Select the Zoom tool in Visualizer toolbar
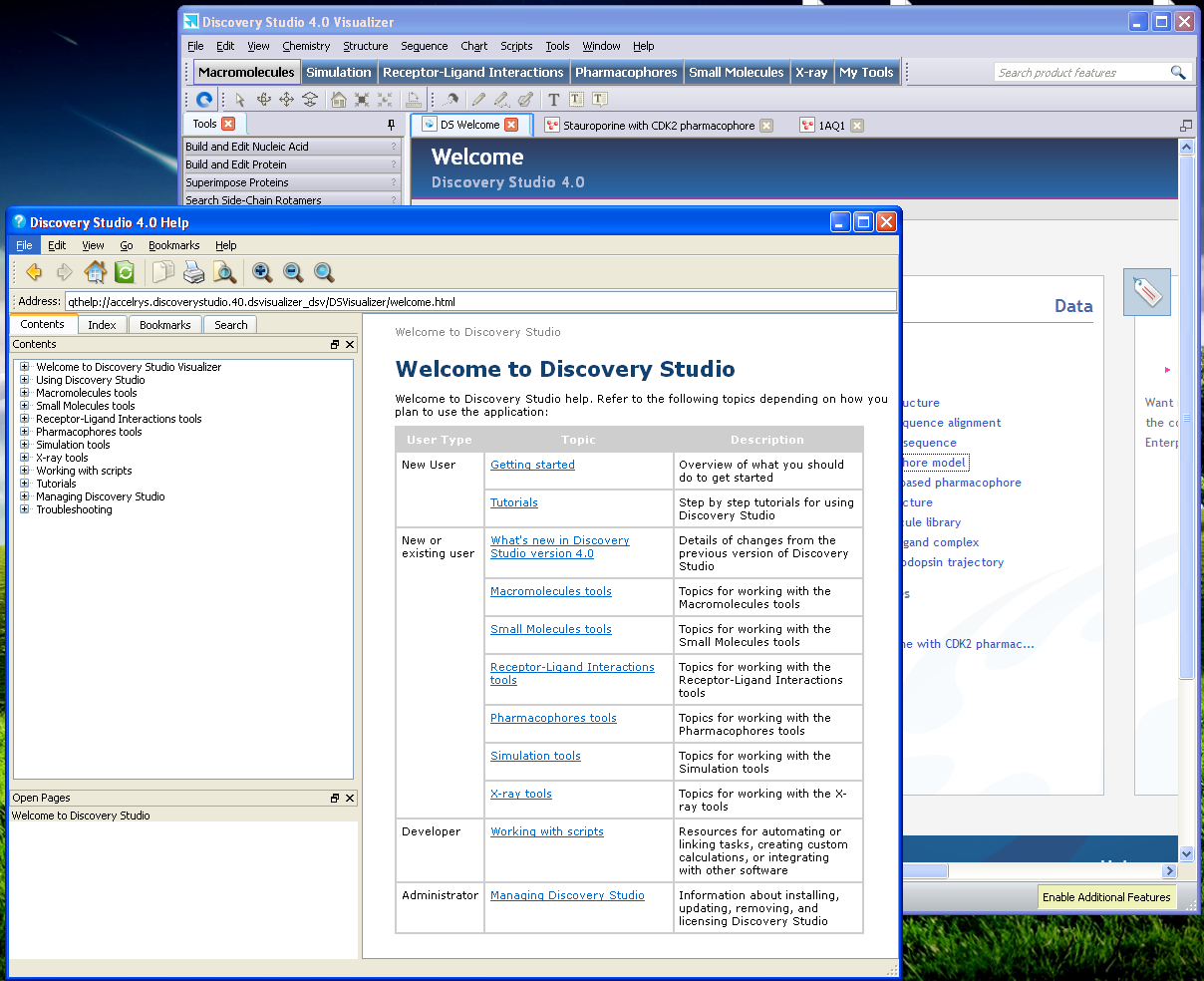1204x981 pixels. 310,100
